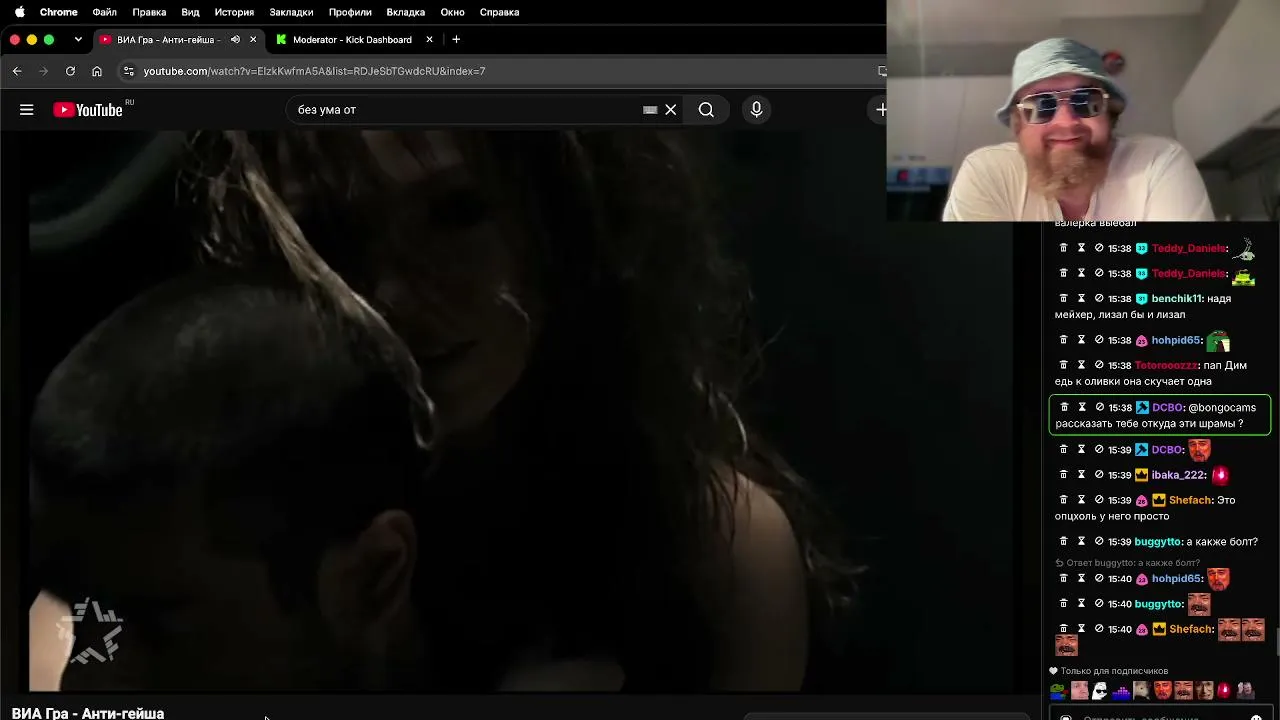Run the YouTube search with magnifier button
The width and height of the screenshot is (1280, 720).
(x=706, y=110)
